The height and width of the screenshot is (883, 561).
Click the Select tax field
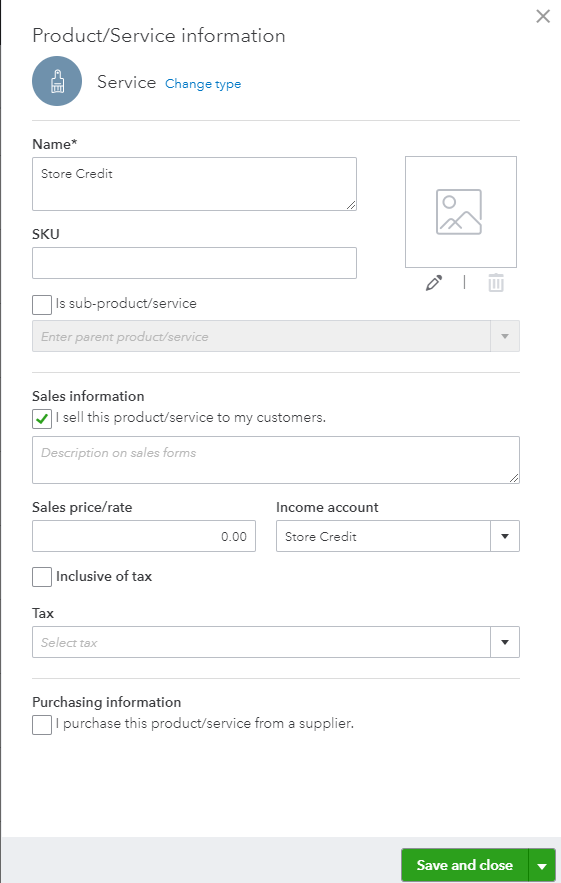261,642
